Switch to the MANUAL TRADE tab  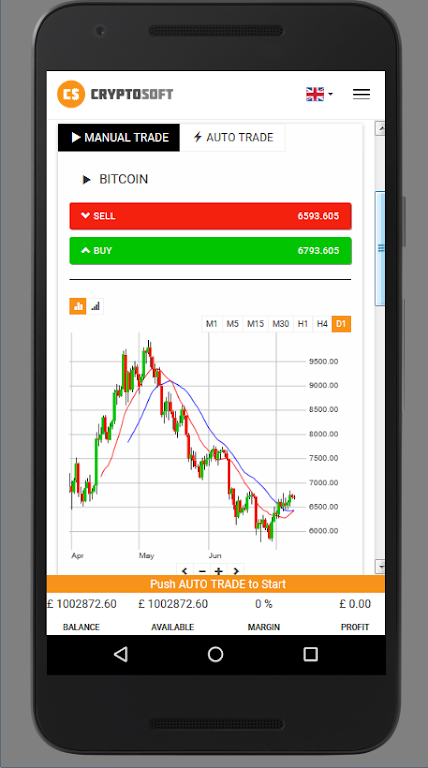pyautogui.click(x=119, y=138)
